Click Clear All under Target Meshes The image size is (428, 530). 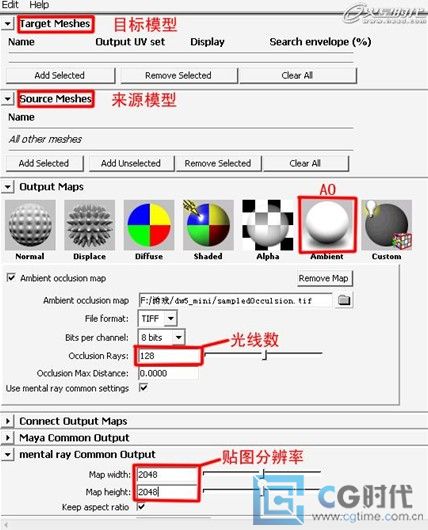tap(298, 75)
